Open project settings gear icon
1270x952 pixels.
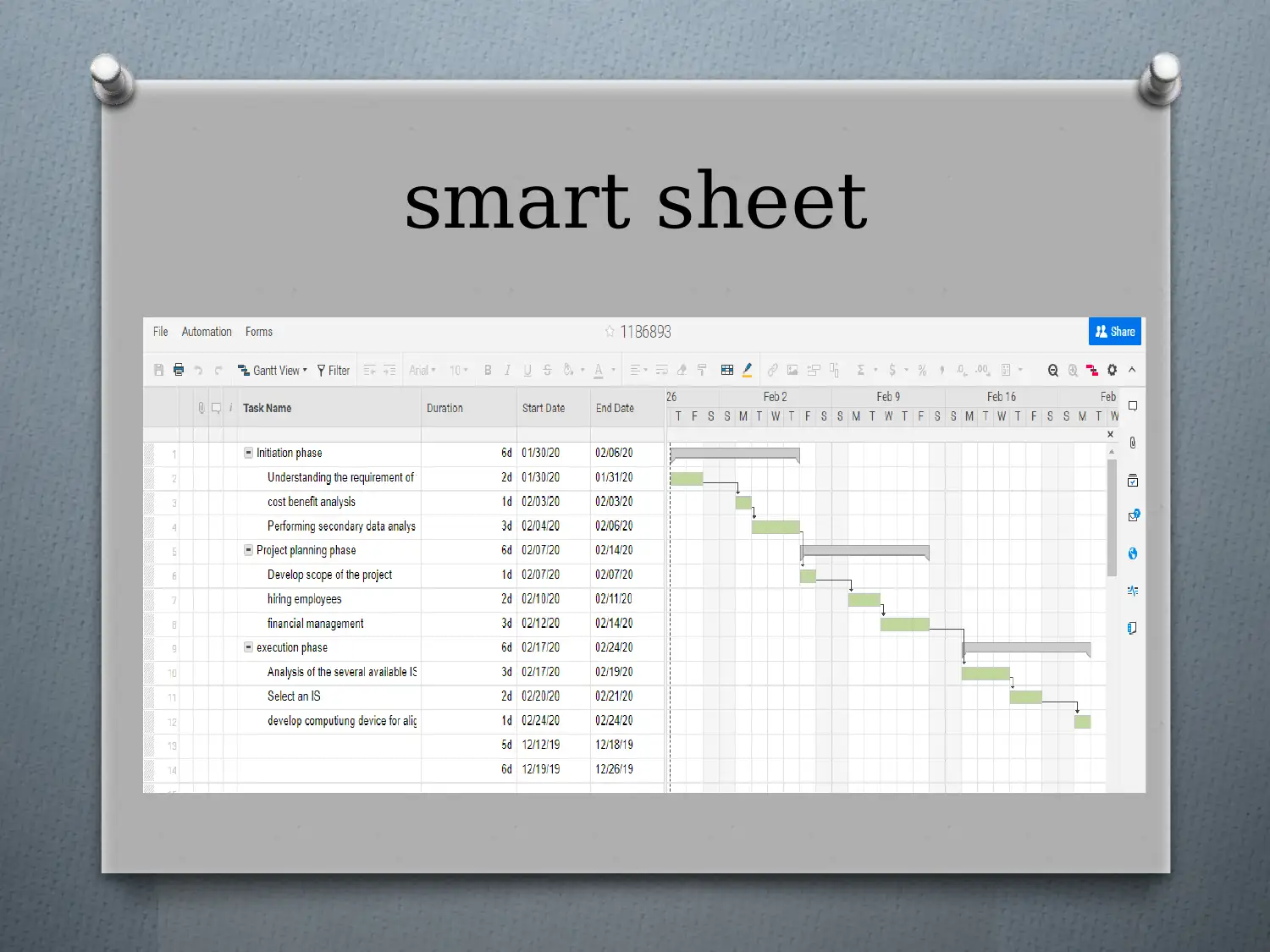[1113, 370]
